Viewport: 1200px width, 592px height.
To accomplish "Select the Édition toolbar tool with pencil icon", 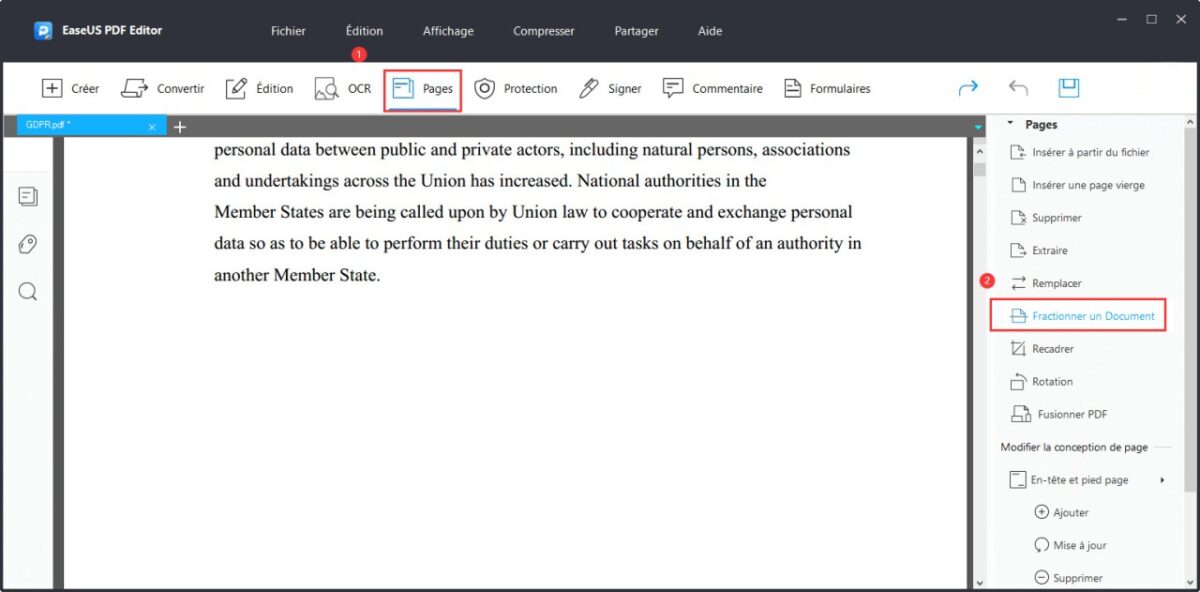I will (x=259, y=89).
